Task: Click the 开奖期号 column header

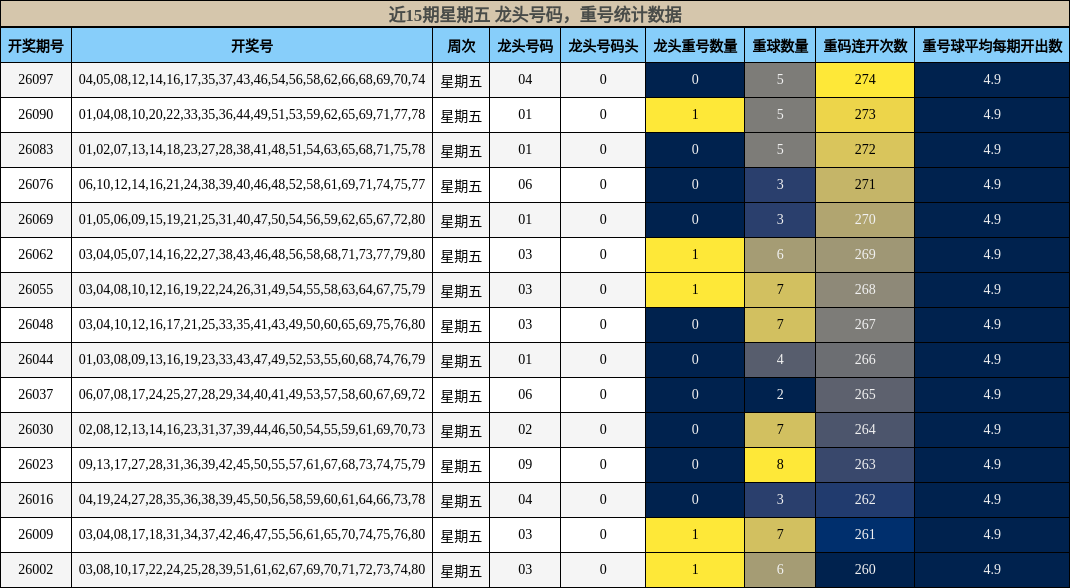Action: click(37, 45)
